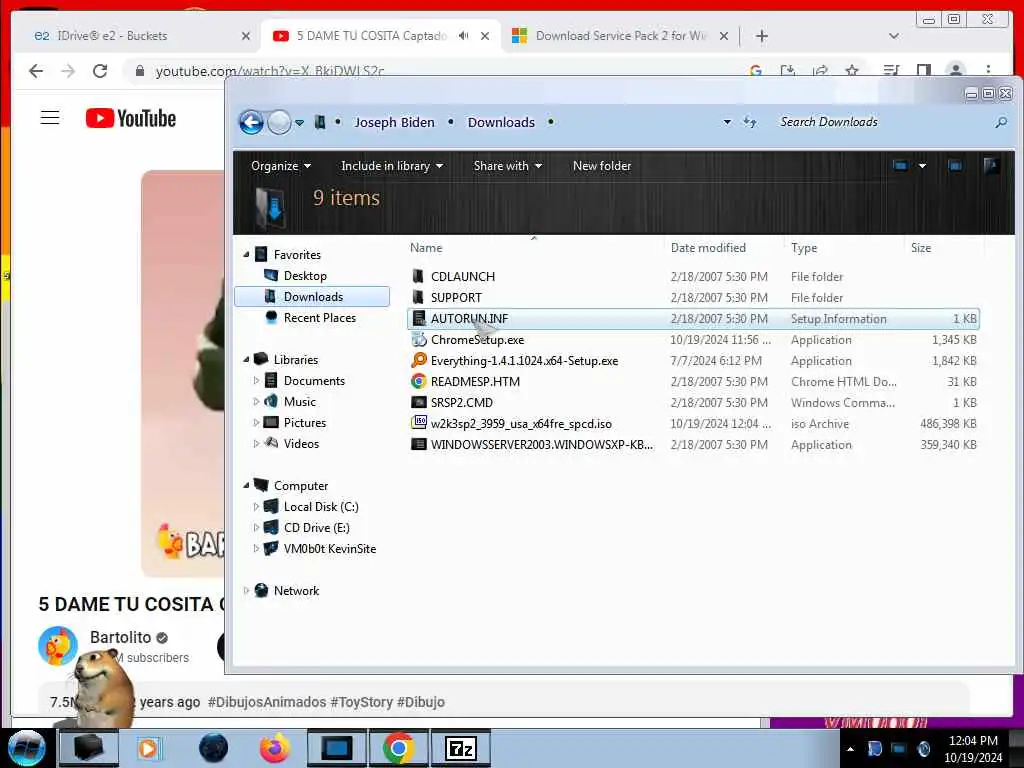Image resolution: width=1024 pixels, height=768 pixels.
Task: Sort files by Date modified column
Action: pyautogui.click(x=708, y=248)
